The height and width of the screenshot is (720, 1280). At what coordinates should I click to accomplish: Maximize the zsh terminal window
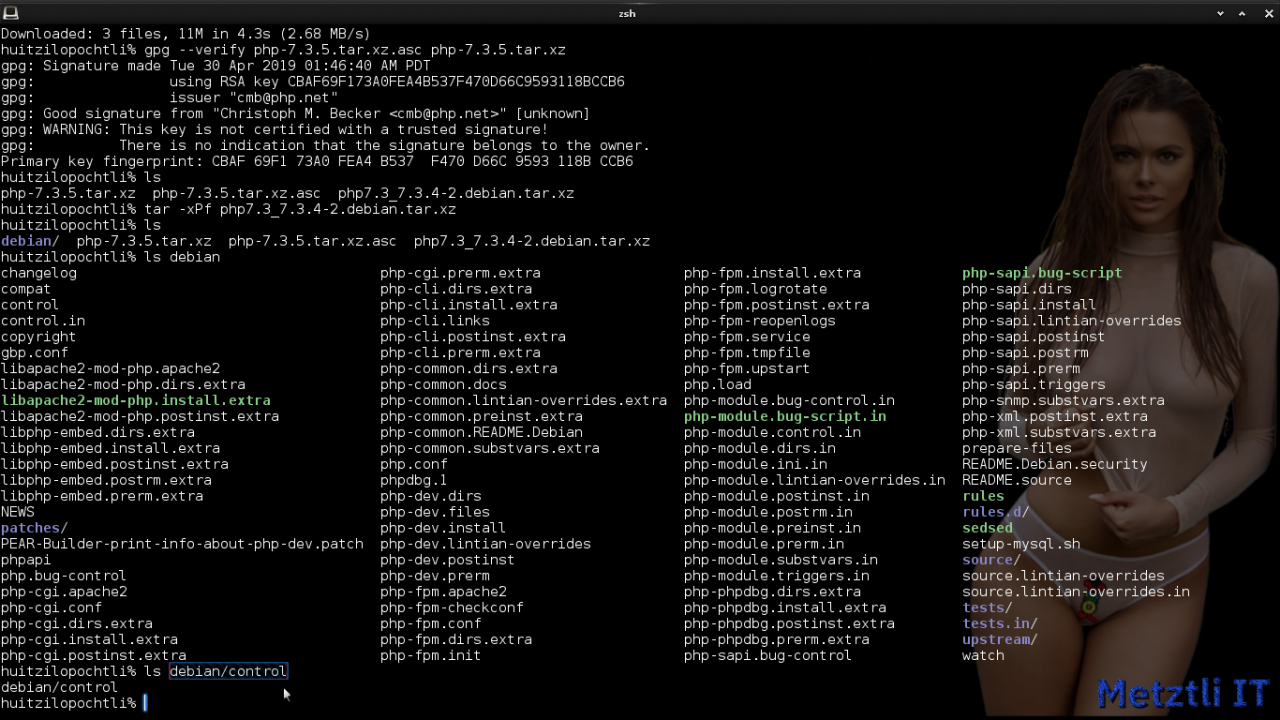(1243, 13)
